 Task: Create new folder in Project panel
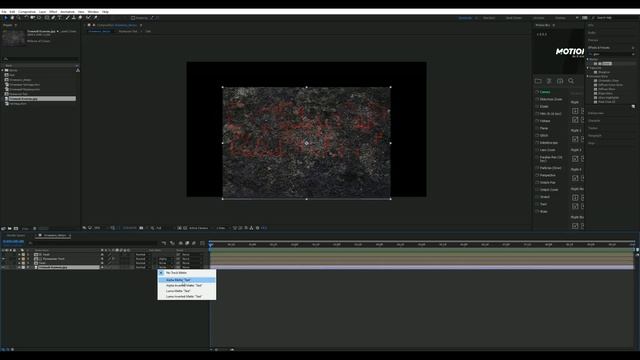coord(9,229)
